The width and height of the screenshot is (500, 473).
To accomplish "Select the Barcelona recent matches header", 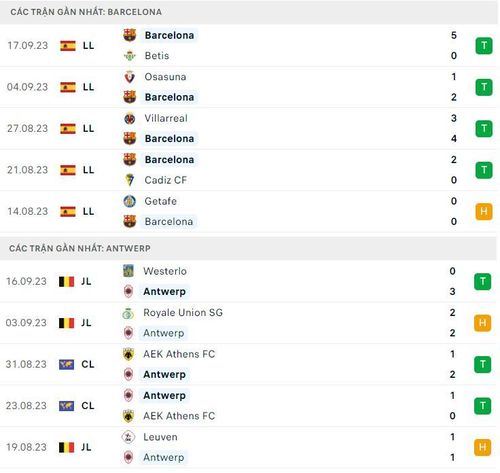I will click(248, 12).
